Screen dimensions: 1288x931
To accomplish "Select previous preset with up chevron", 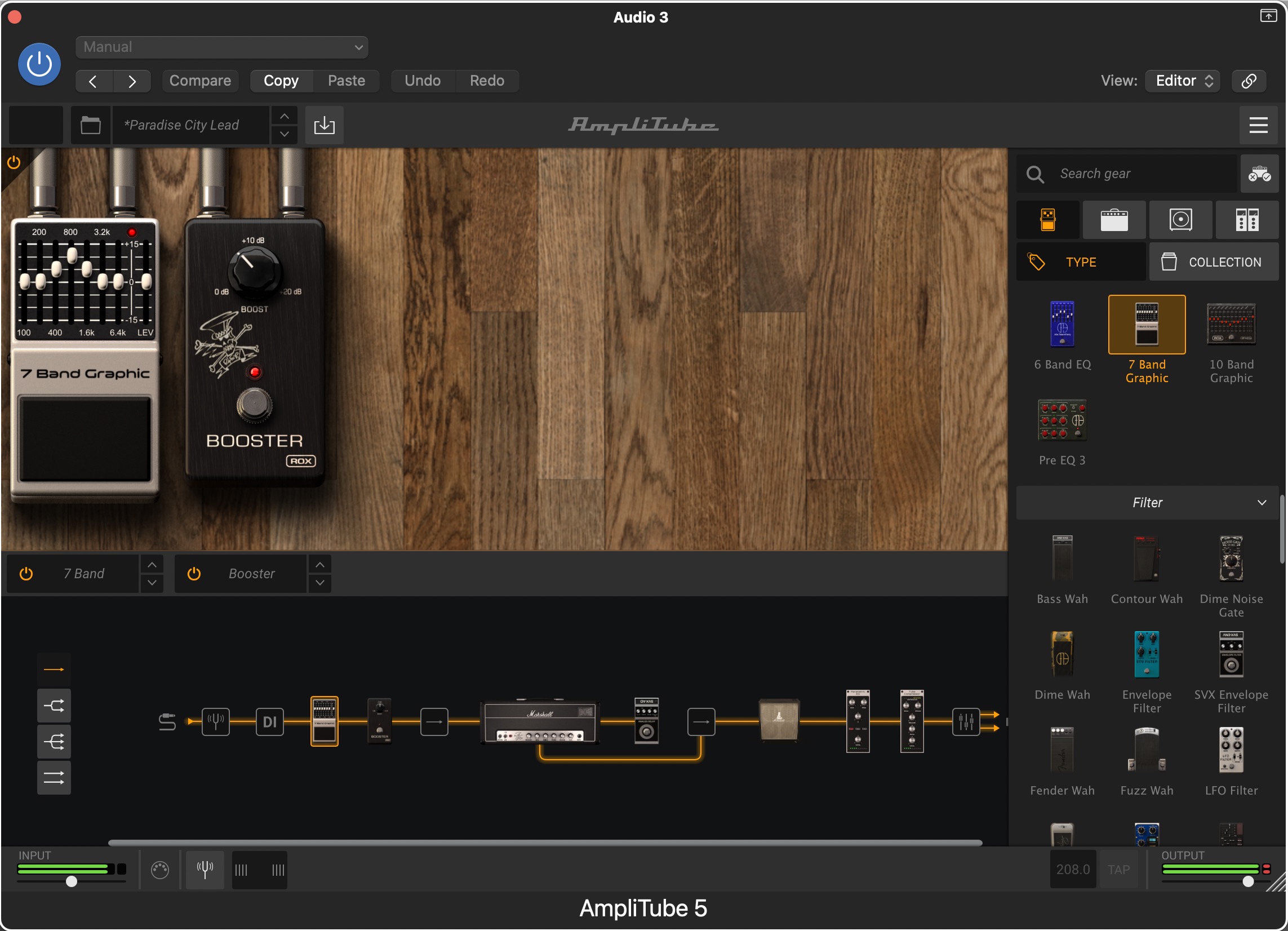I will (285, 117).
